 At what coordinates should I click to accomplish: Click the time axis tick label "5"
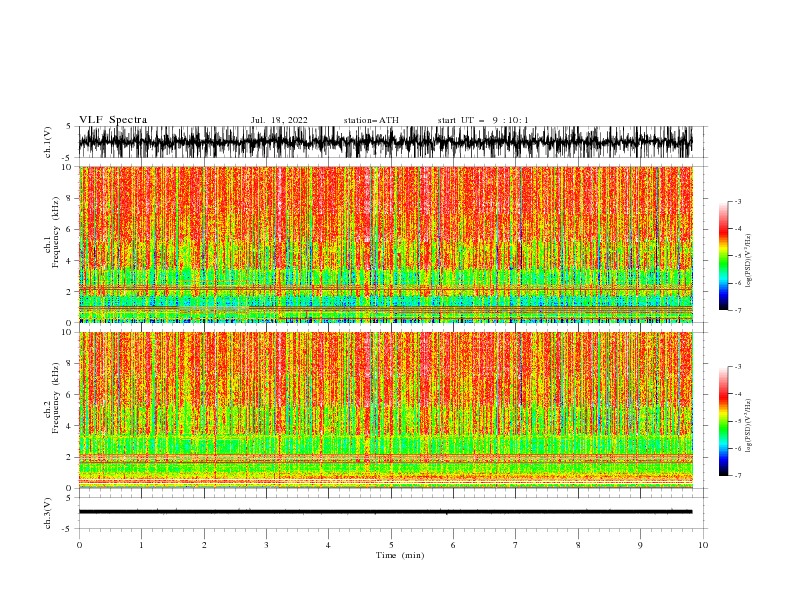click(391, 545)
